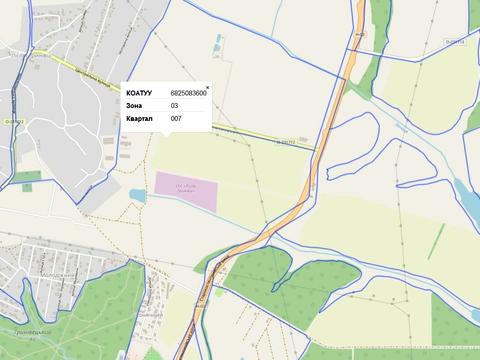Select the КОАТУУ code 6825083600
480x360 pixels.
tap(189, 93)
